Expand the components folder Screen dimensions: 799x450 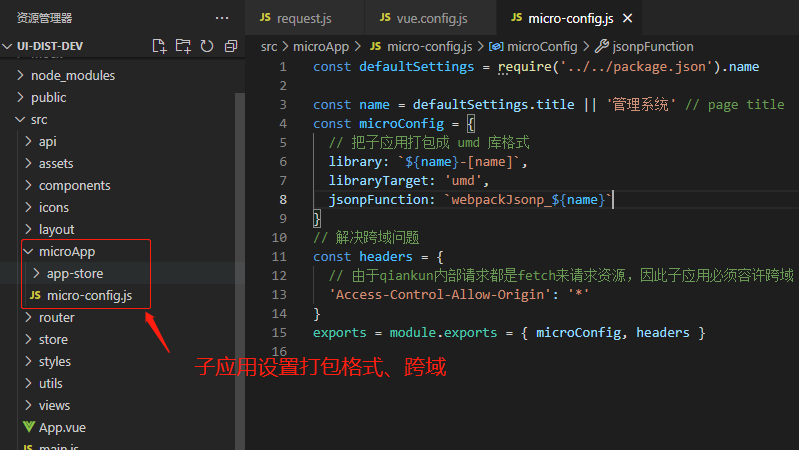[x=74, y=185]
